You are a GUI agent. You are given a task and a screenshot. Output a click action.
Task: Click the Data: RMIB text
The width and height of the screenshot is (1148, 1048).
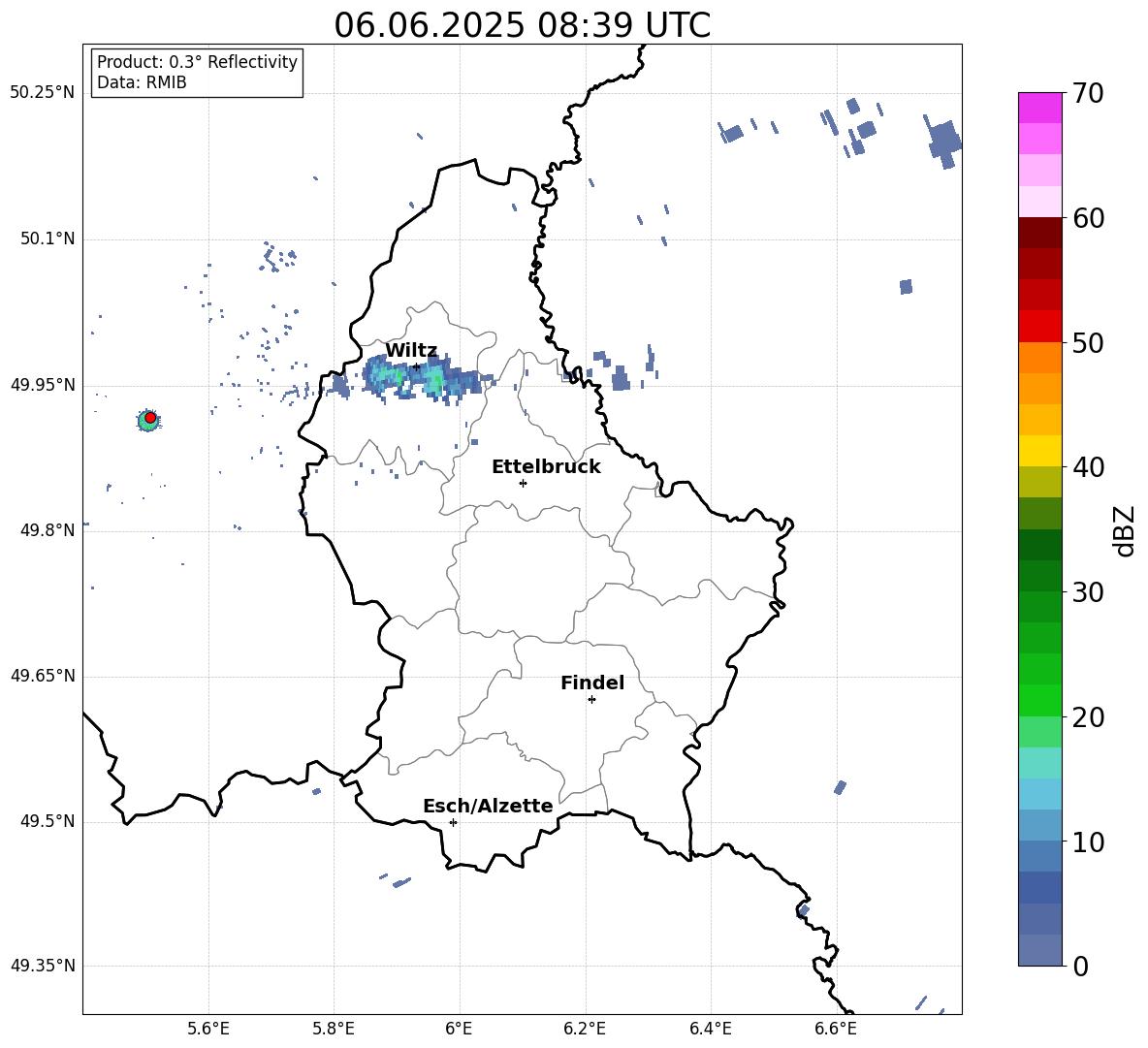(x=142, y=82)
